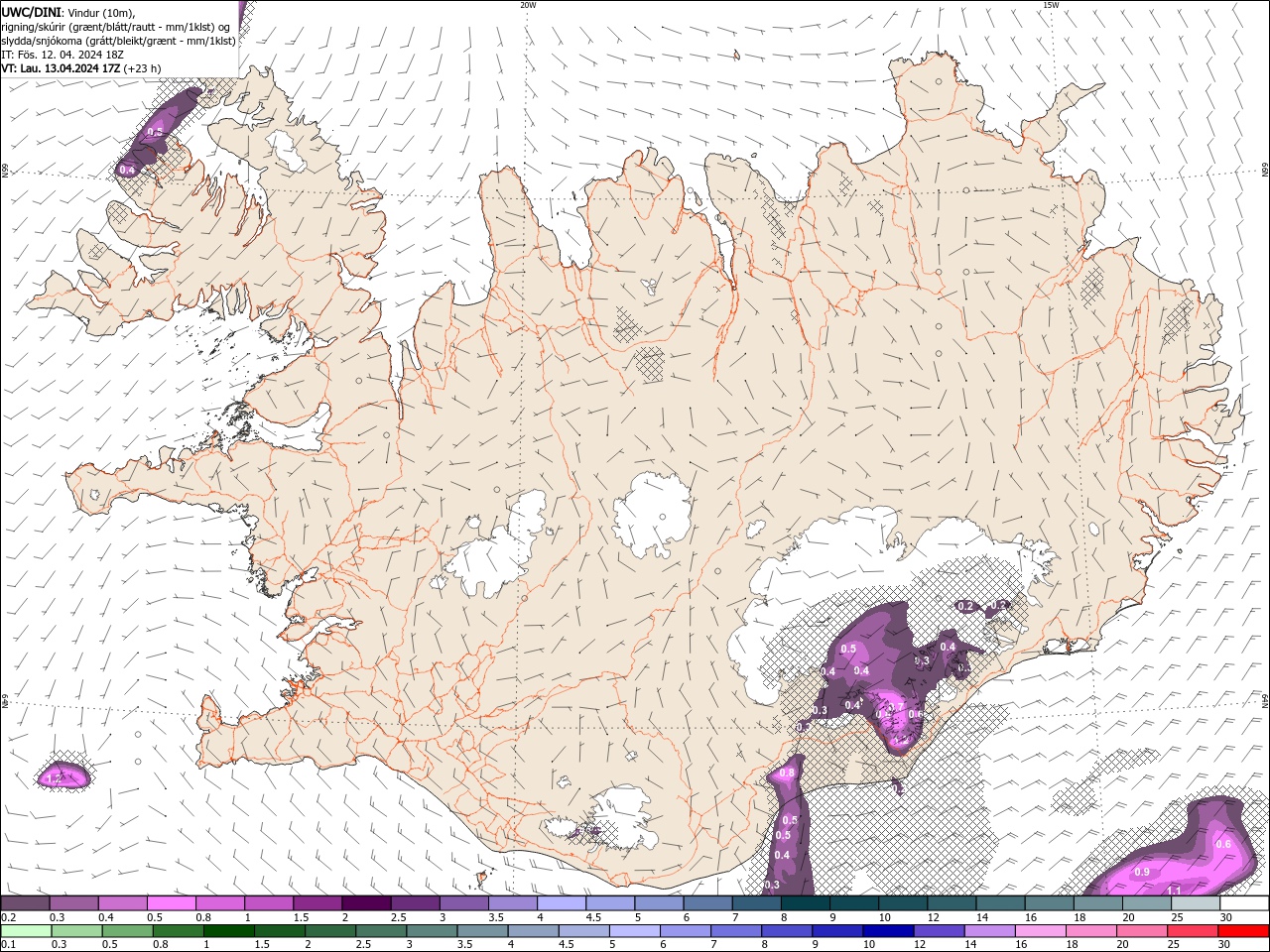The image size is (1270, 952).
Task: Click the '1.1' value in the southeast corner blob
Action: 1174,891
